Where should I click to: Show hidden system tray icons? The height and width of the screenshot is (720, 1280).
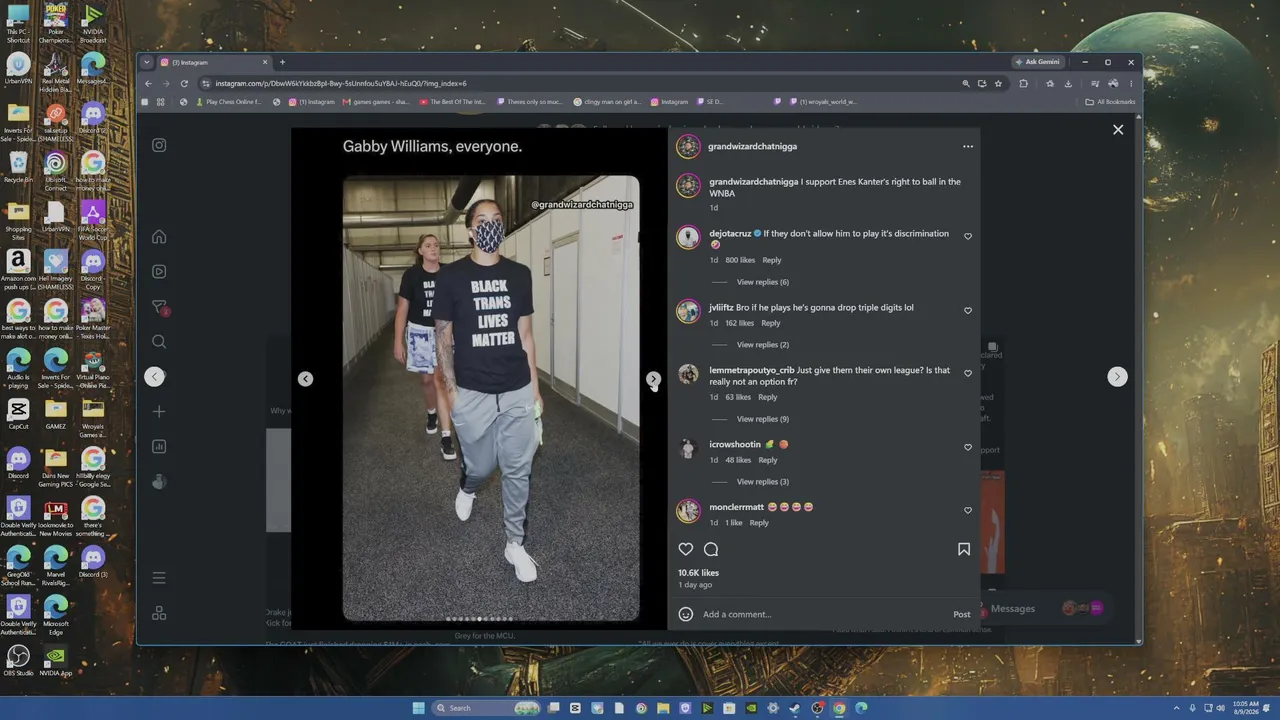click(1177, 708)
